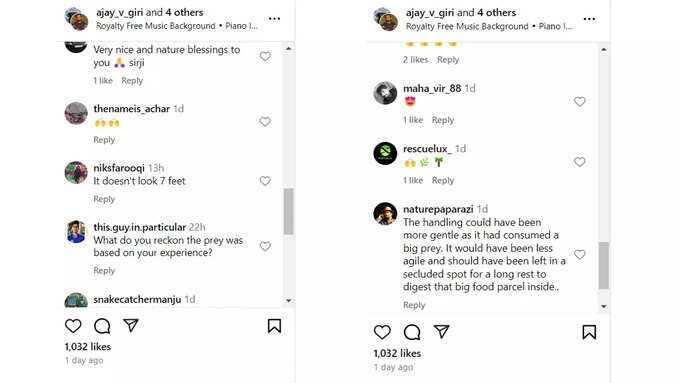680x383 pixels.
Task: Open three-dot options menu in right panel
Action: pyautogui.click(x=589, y=19)
